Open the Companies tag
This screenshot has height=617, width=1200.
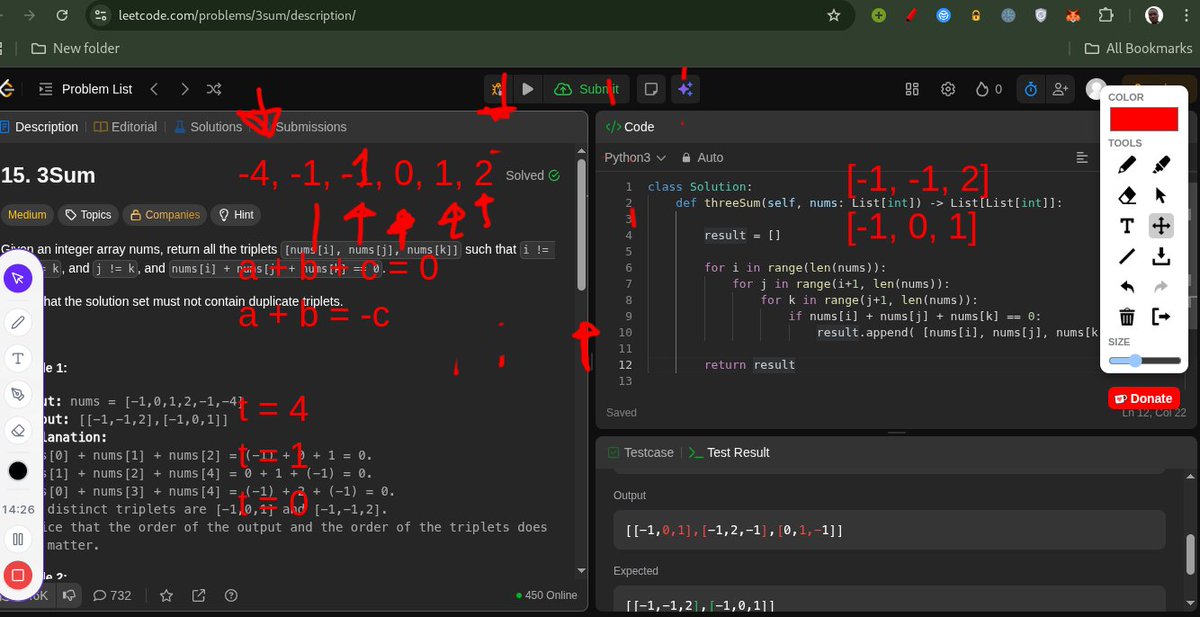(163, 215)
